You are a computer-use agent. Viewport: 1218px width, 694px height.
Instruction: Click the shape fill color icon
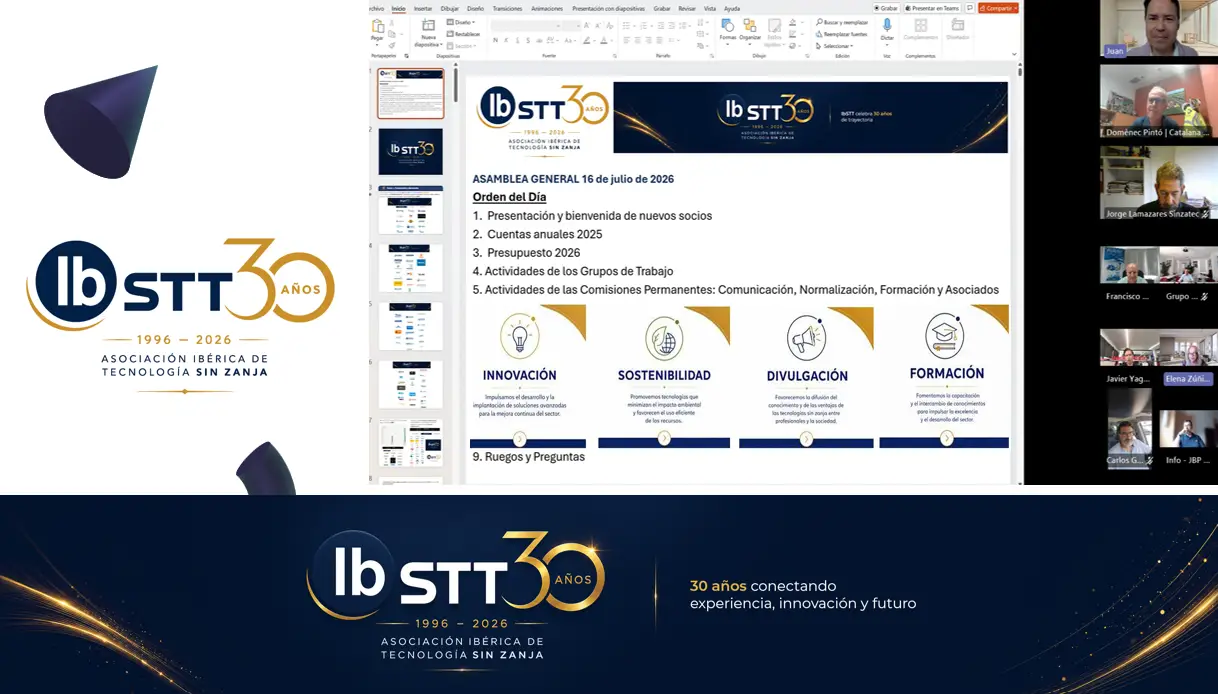click(792, 22)
